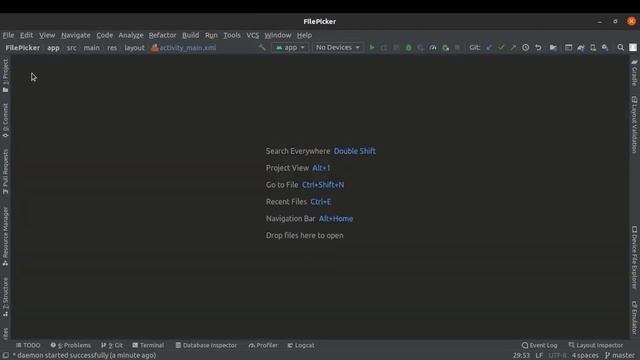
Task: Open the app run configuration dropdown
Action: tap(290, 47)
